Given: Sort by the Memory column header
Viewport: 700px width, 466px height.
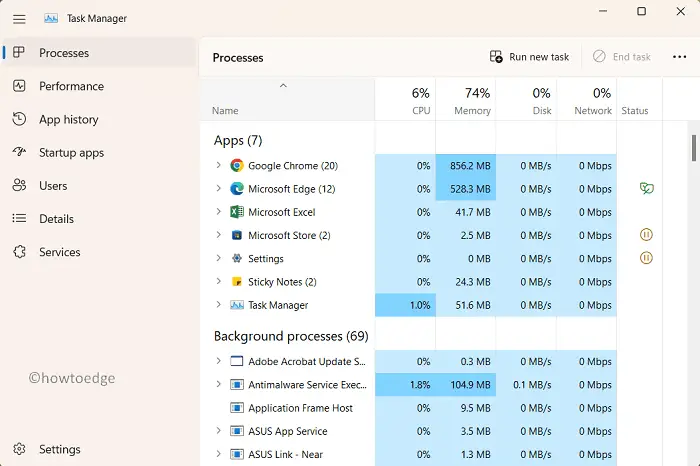Looking at the screenshot, I should click(x=466, y=100).
